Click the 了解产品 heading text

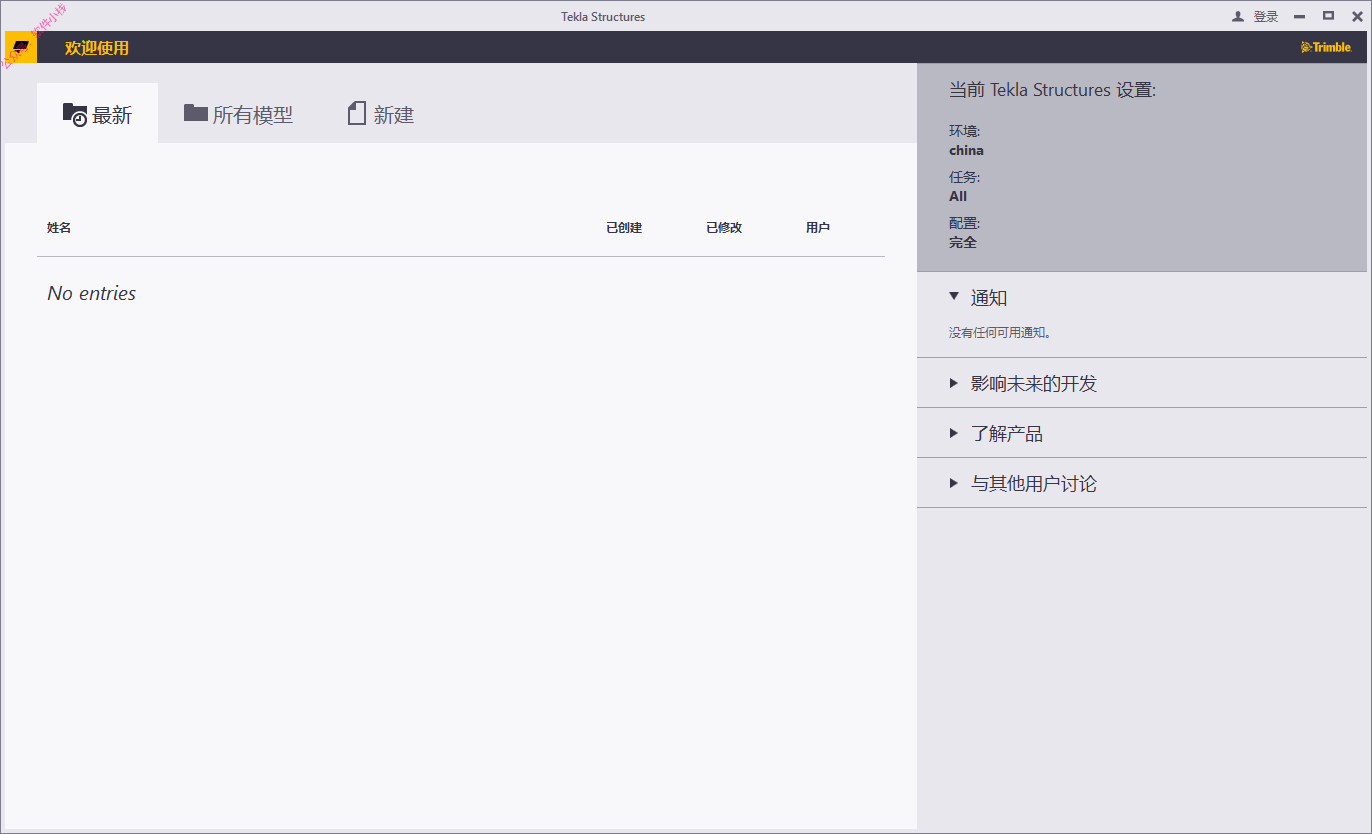click(1007, 434)
